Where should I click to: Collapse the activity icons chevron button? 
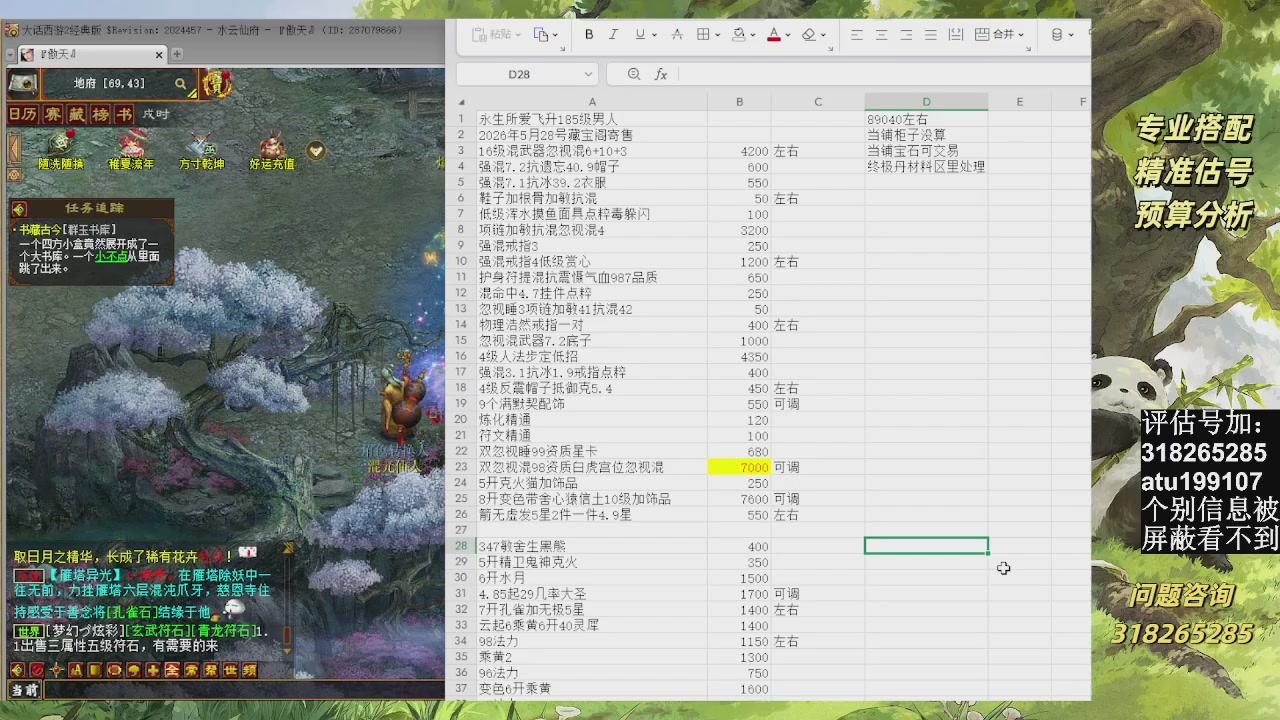316,151
